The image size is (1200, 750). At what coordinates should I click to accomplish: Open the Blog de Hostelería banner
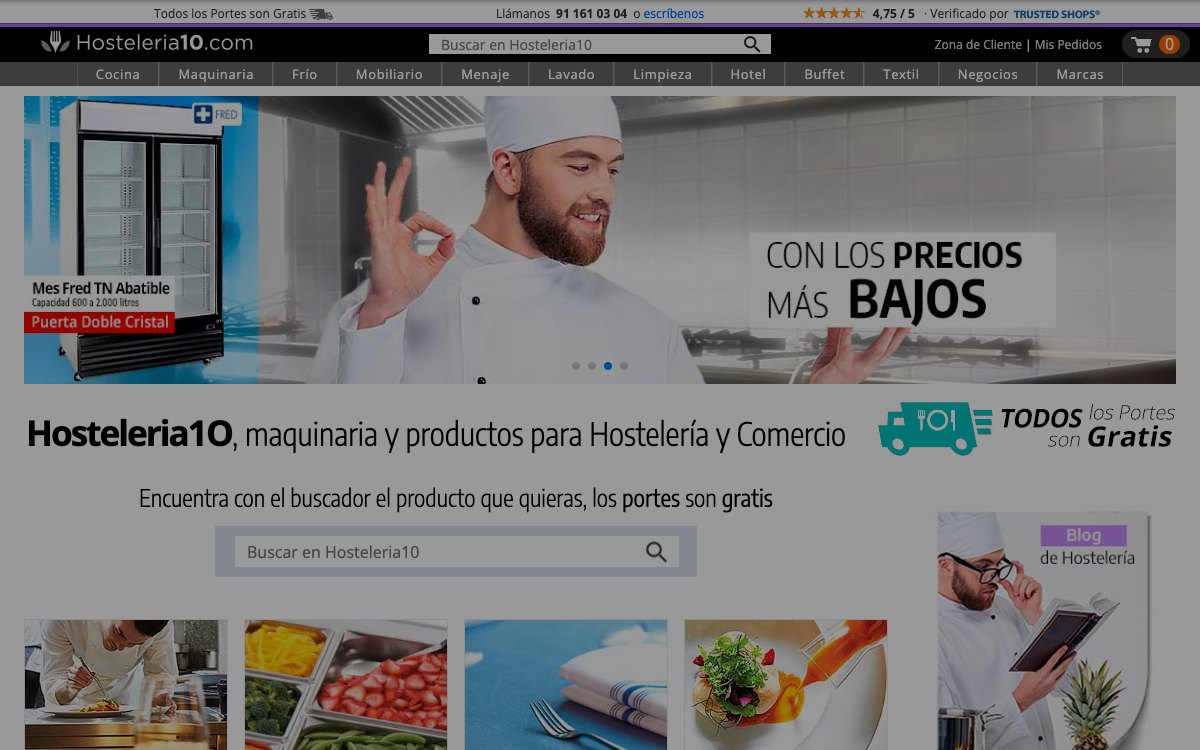point(1044,631)
